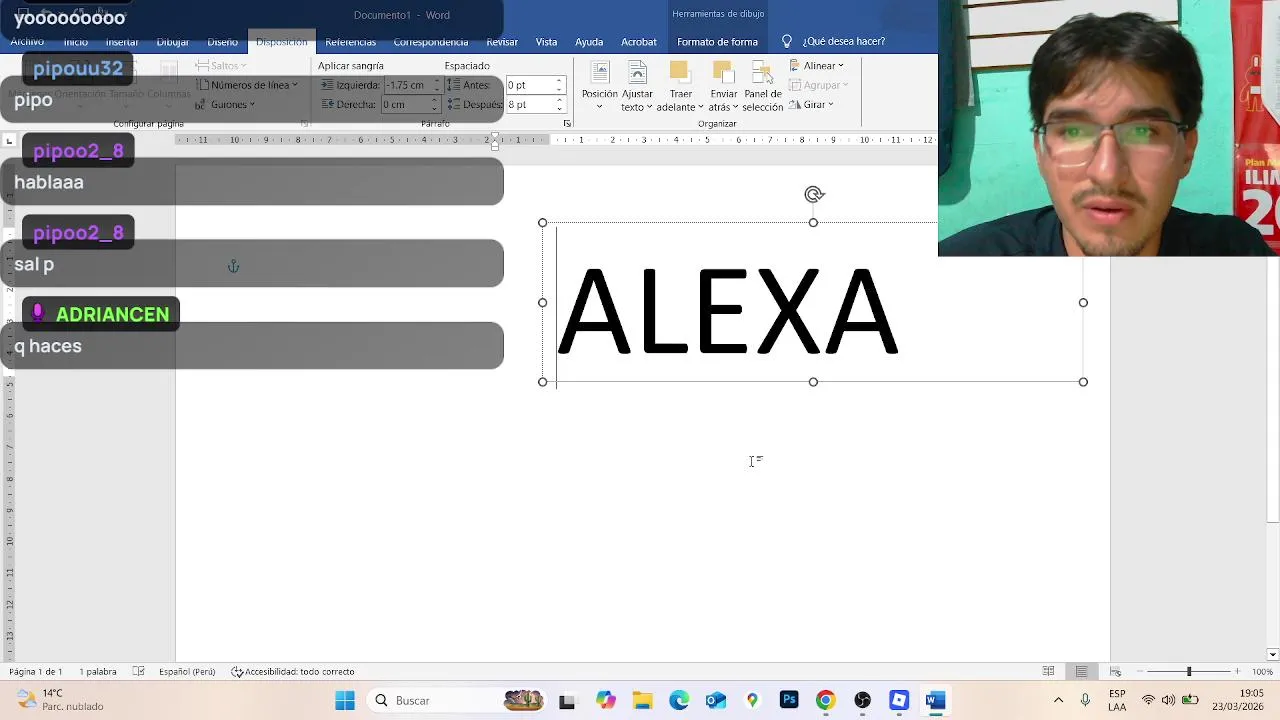
Task: Open the Acrobat tab
Action: point(639,42)
